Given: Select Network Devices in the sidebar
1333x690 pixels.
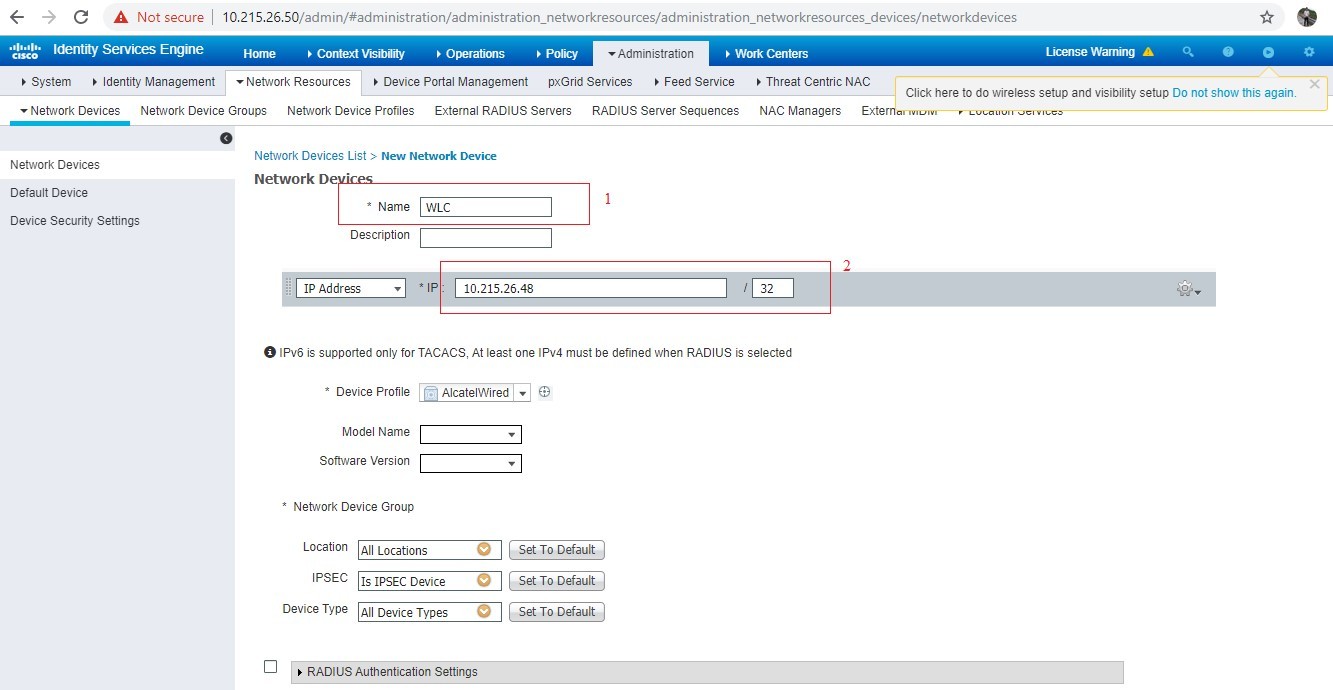Looking at the screenshot, I should 117,165.
